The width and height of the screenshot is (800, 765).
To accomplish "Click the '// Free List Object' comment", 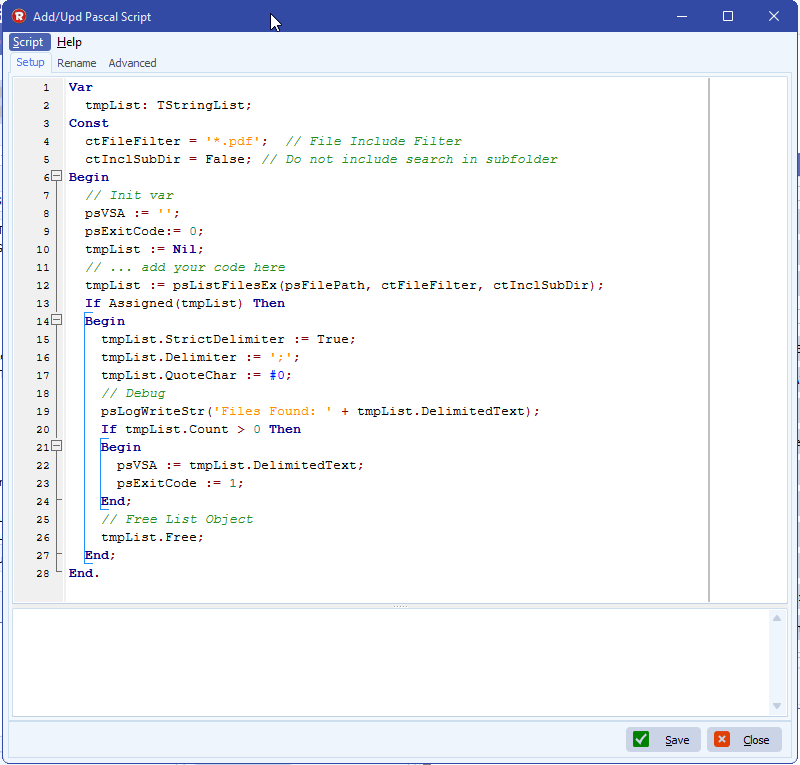I will tap(177, 520).
